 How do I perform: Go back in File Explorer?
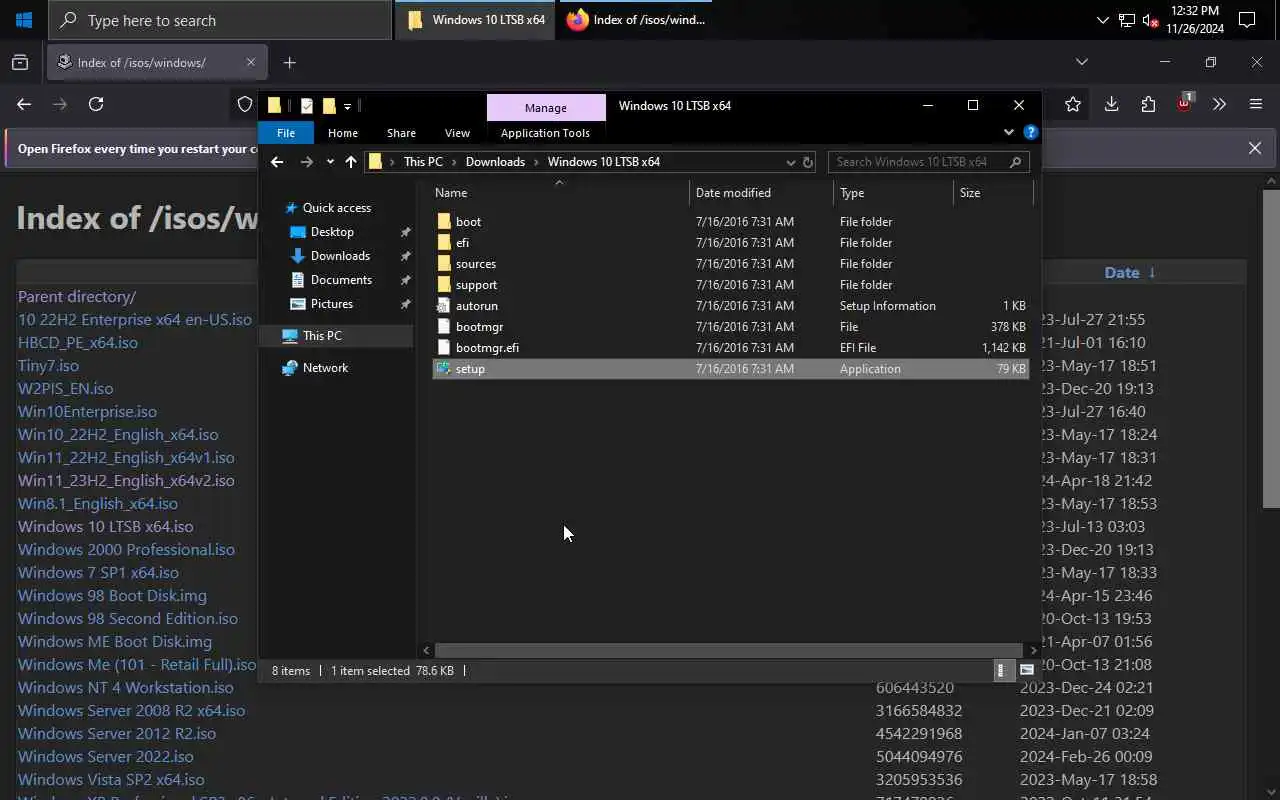[x=277, y=162]
